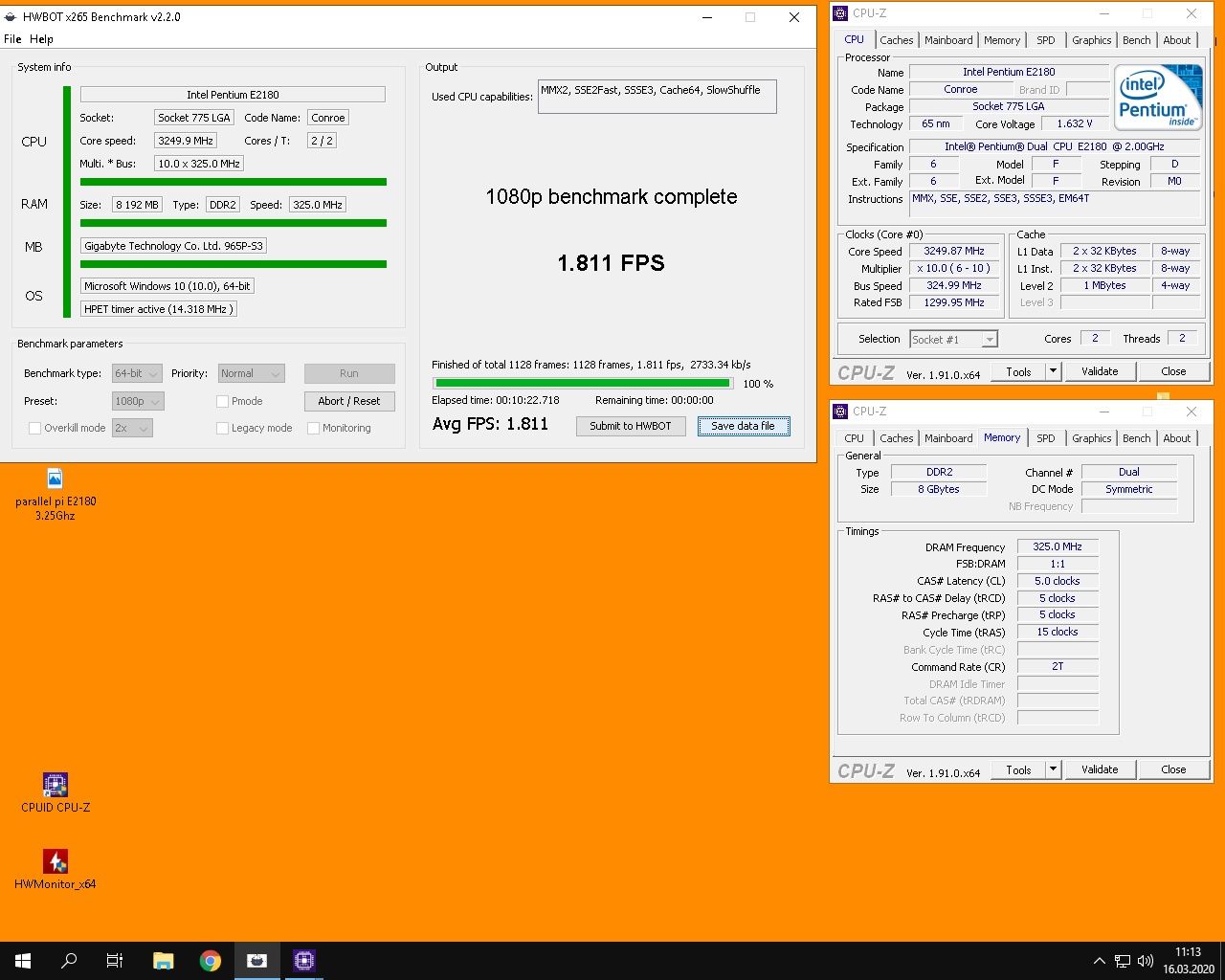The image size is (1225, 980).
Task: Switch to Caches tab in top CPU-Z
Action: 896,40
